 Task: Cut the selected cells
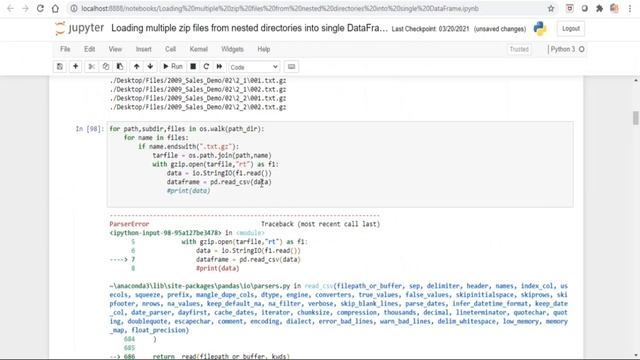91,67
